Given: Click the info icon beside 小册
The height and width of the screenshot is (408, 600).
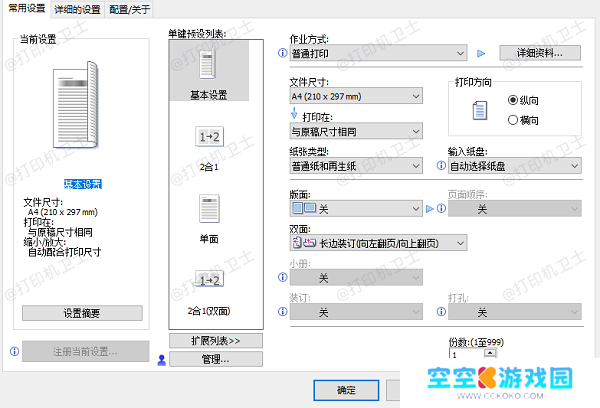Looking at the screenshot, I should (x=282, y=277).
